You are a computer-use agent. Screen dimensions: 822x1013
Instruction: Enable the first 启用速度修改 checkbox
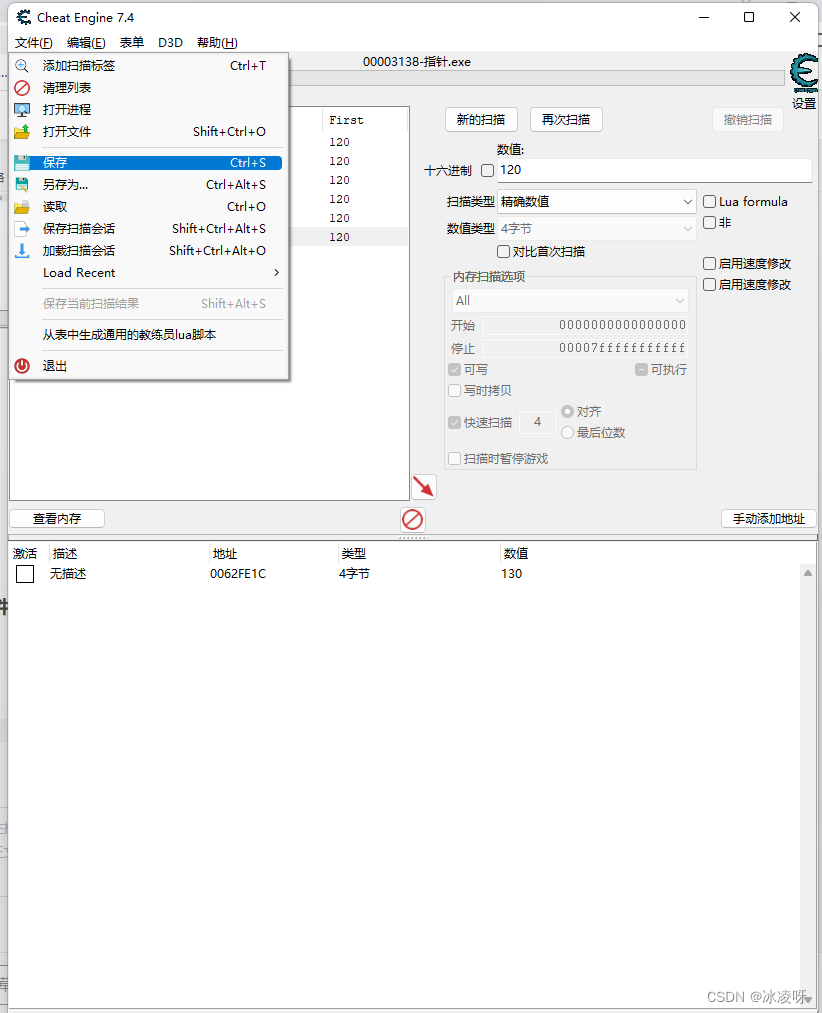point(710,264)
